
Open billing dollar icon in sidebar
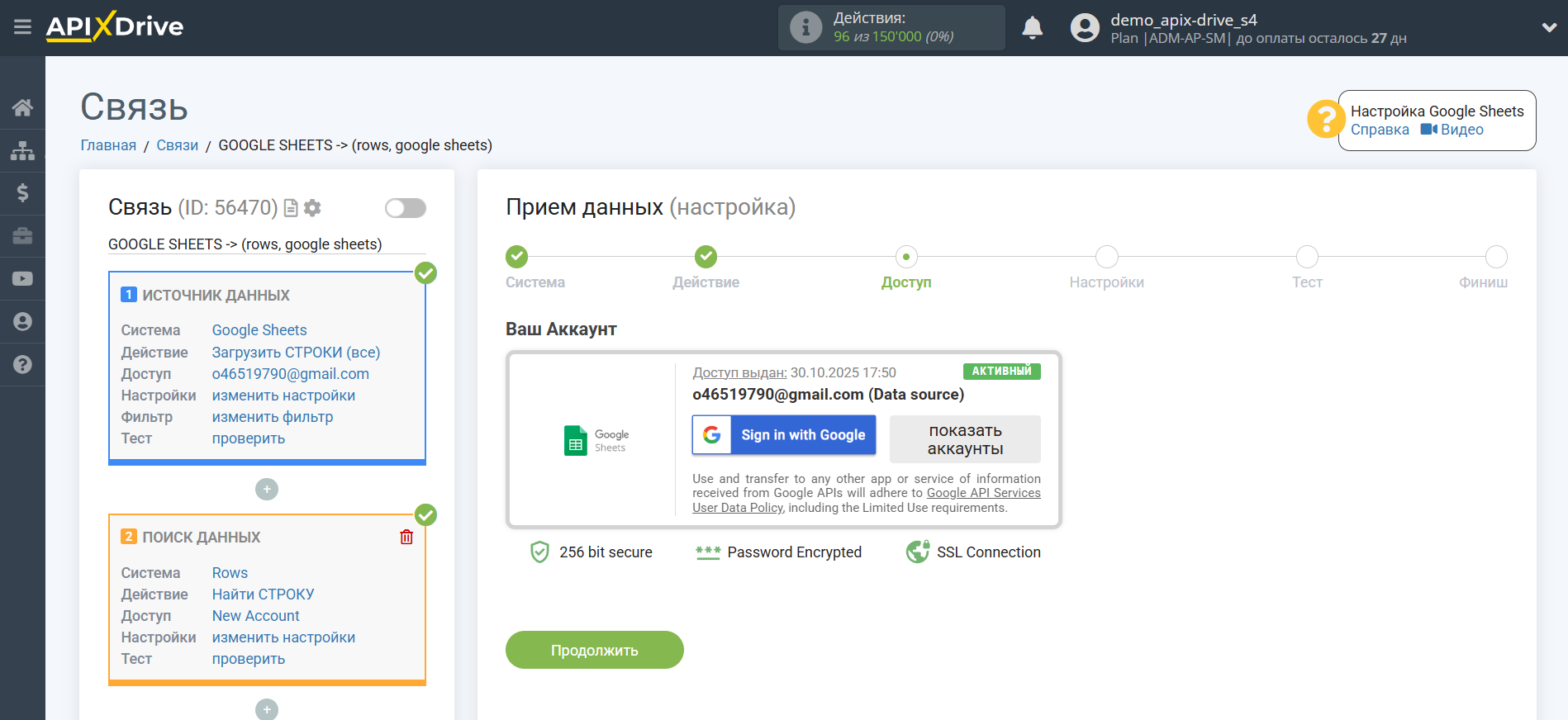(22, 193)
